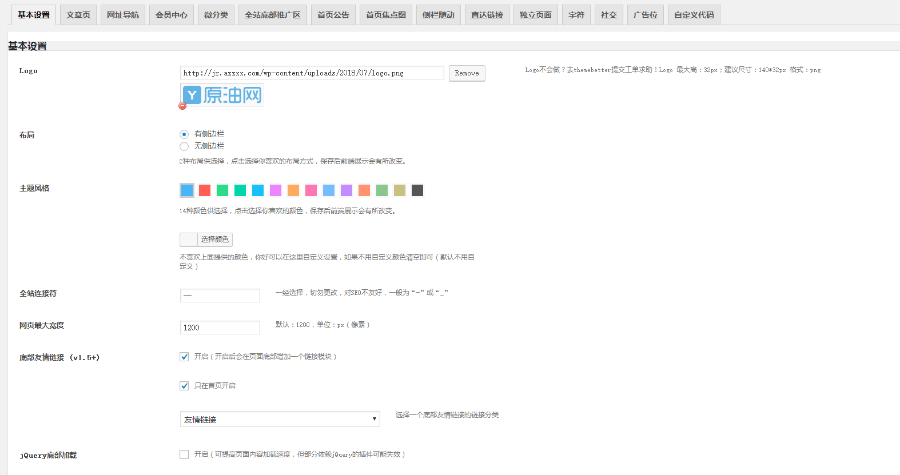Enable jQuery底部加载 checkbox
This screenshot has width=900, height=475.
(184, 454)
